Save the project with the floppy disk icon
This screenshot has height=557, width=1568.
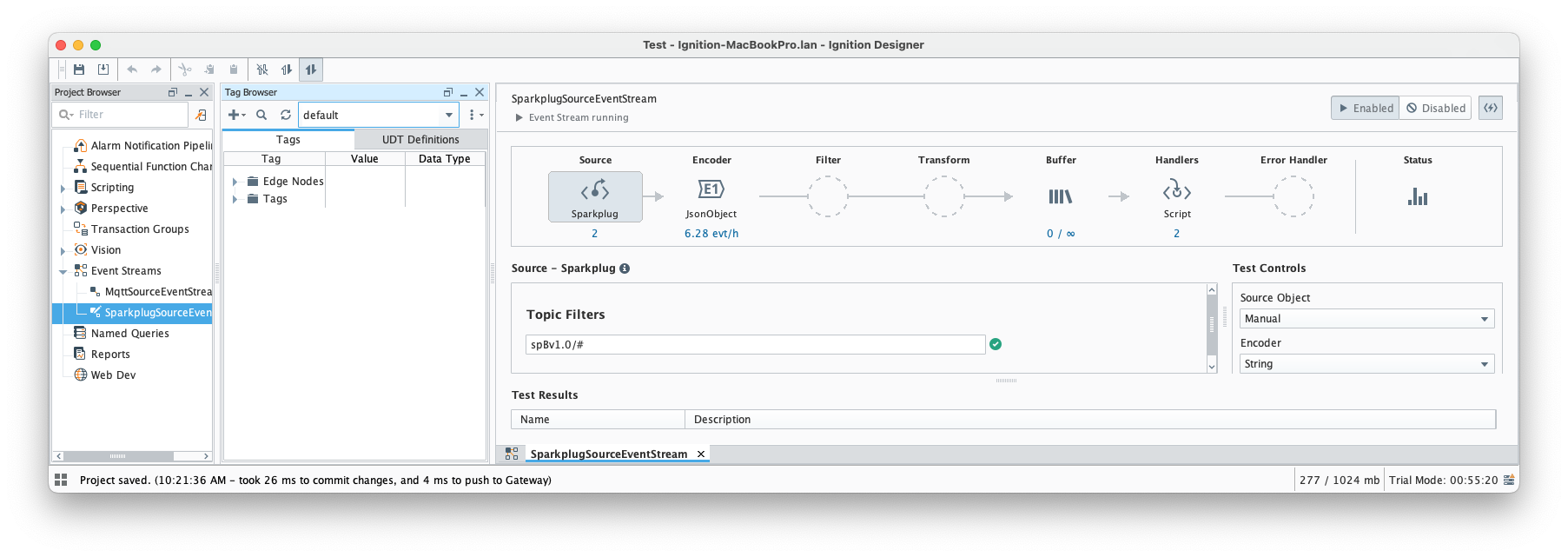click(79, 70)
